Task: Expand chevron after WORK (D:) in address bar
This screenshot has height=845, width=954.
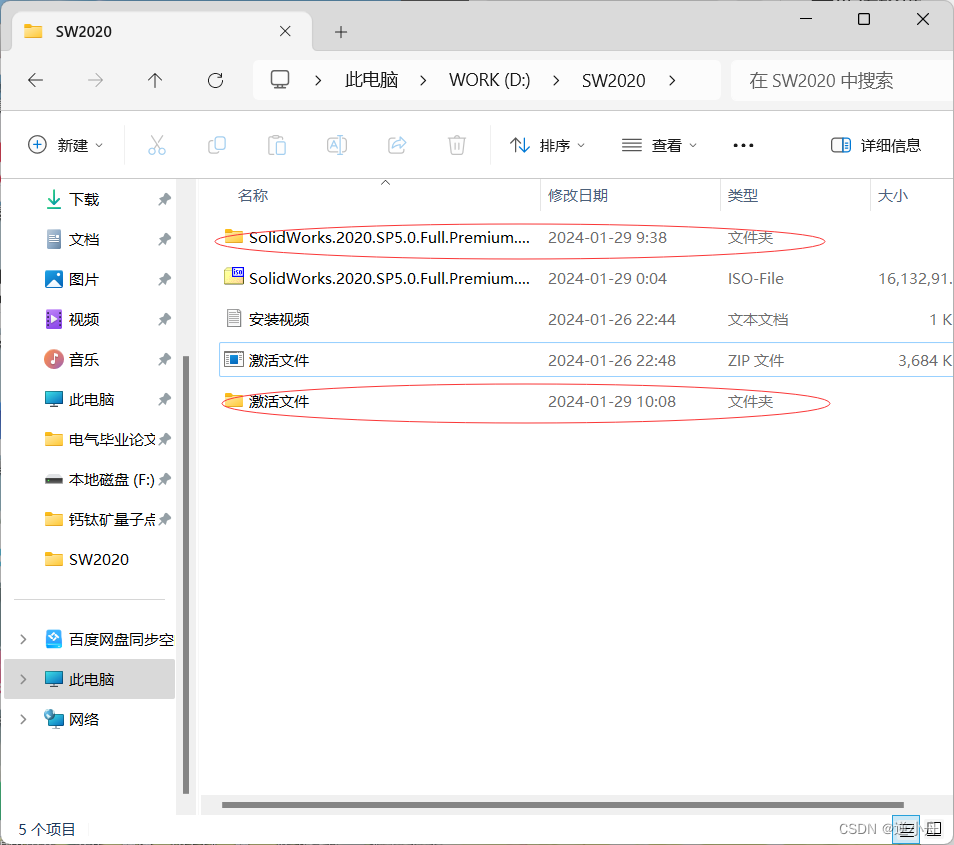Action: pyautogui.click(x=556, y=80)
